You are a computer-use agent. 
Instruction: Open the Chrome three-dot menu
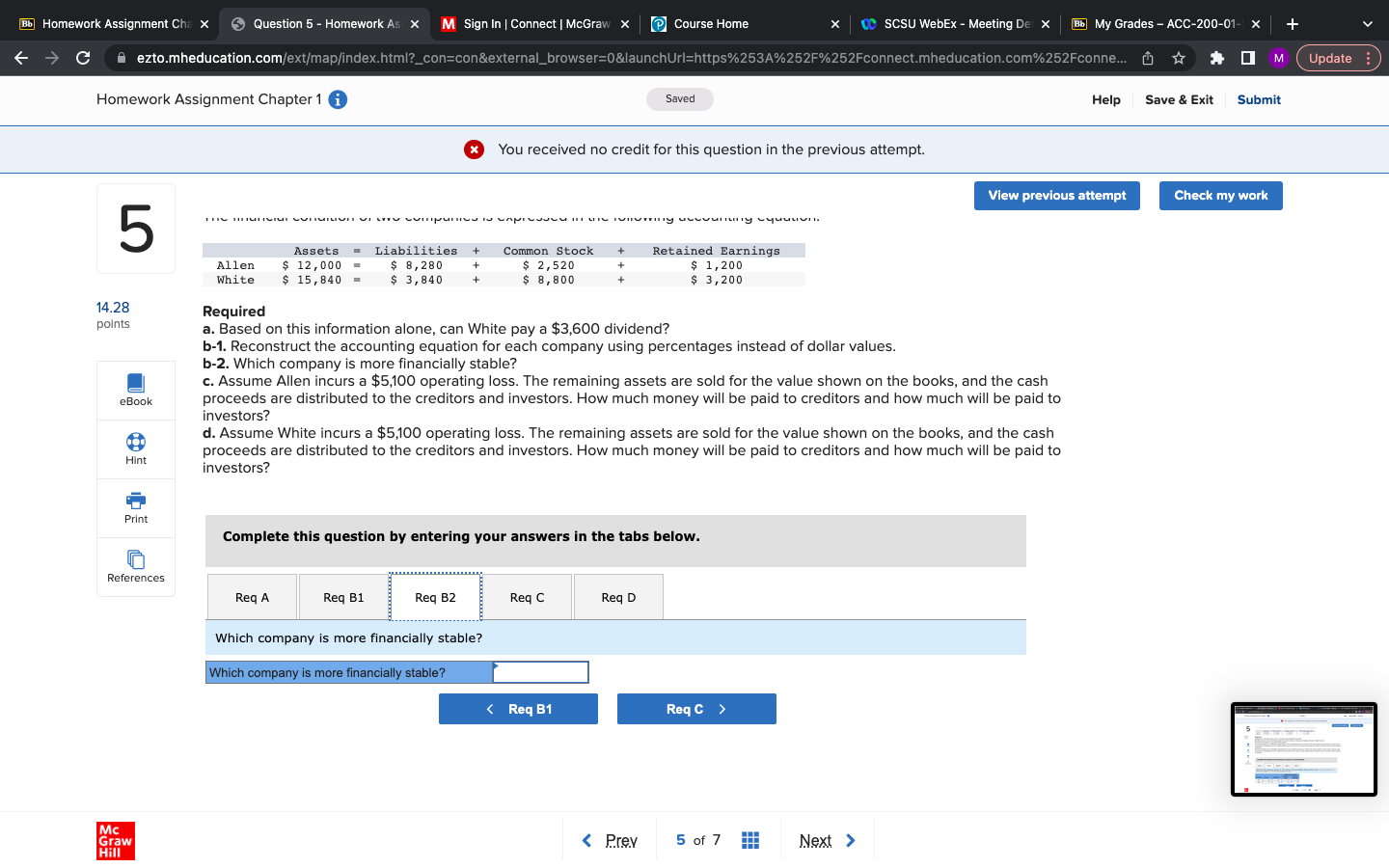pos(1369,58)
